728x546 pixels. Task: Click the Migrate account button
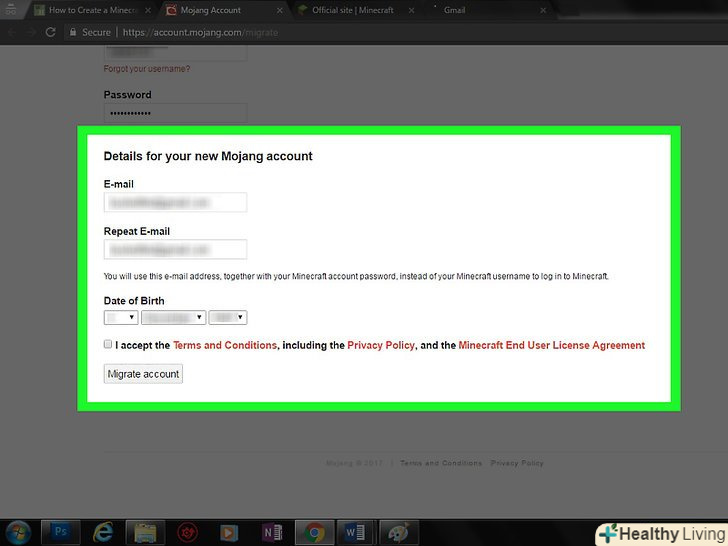click(x=143, y=374)
